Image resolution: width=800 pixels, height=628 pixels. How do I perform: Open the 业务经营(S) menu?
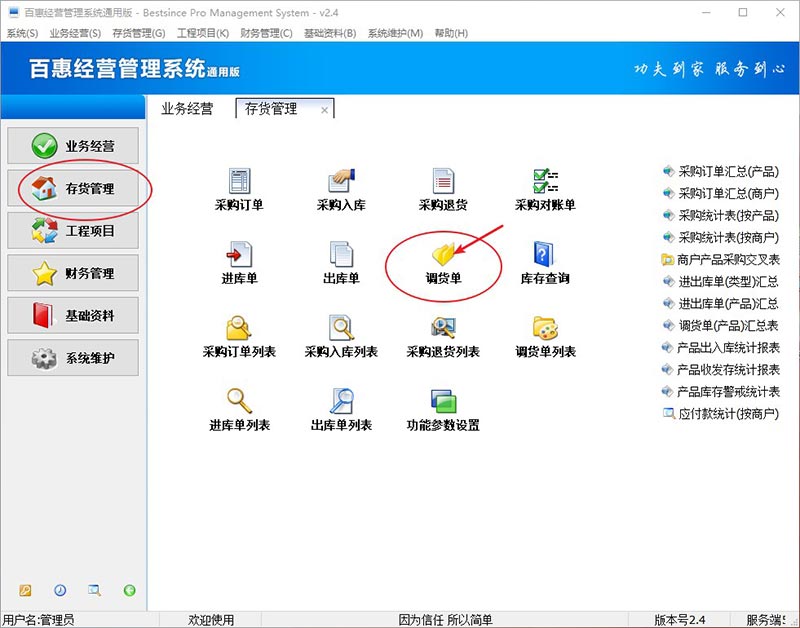click(x=76, y=33)
